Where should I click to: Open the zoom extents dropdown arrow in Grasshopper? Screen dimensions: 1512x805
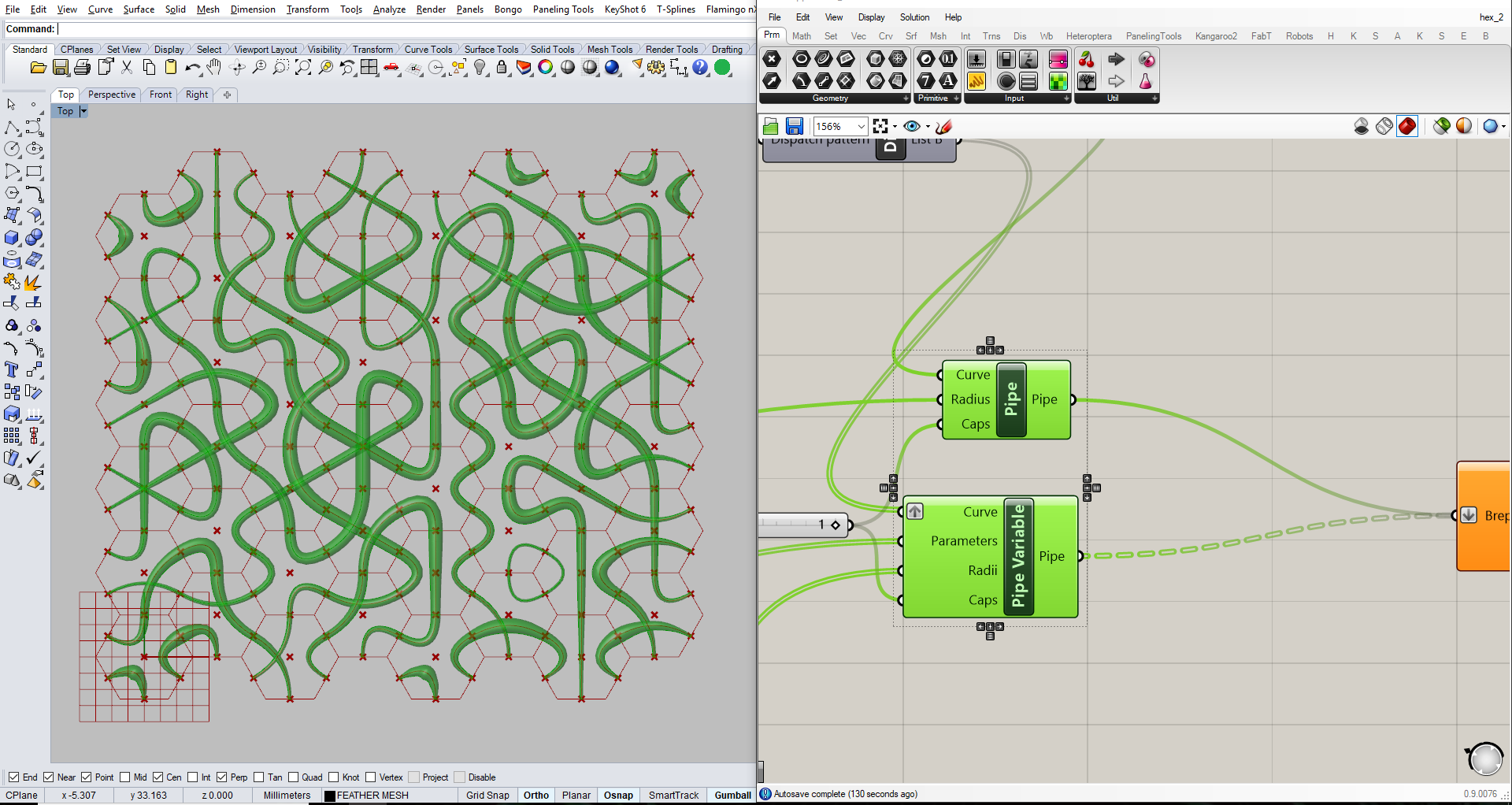pos(895,126)
